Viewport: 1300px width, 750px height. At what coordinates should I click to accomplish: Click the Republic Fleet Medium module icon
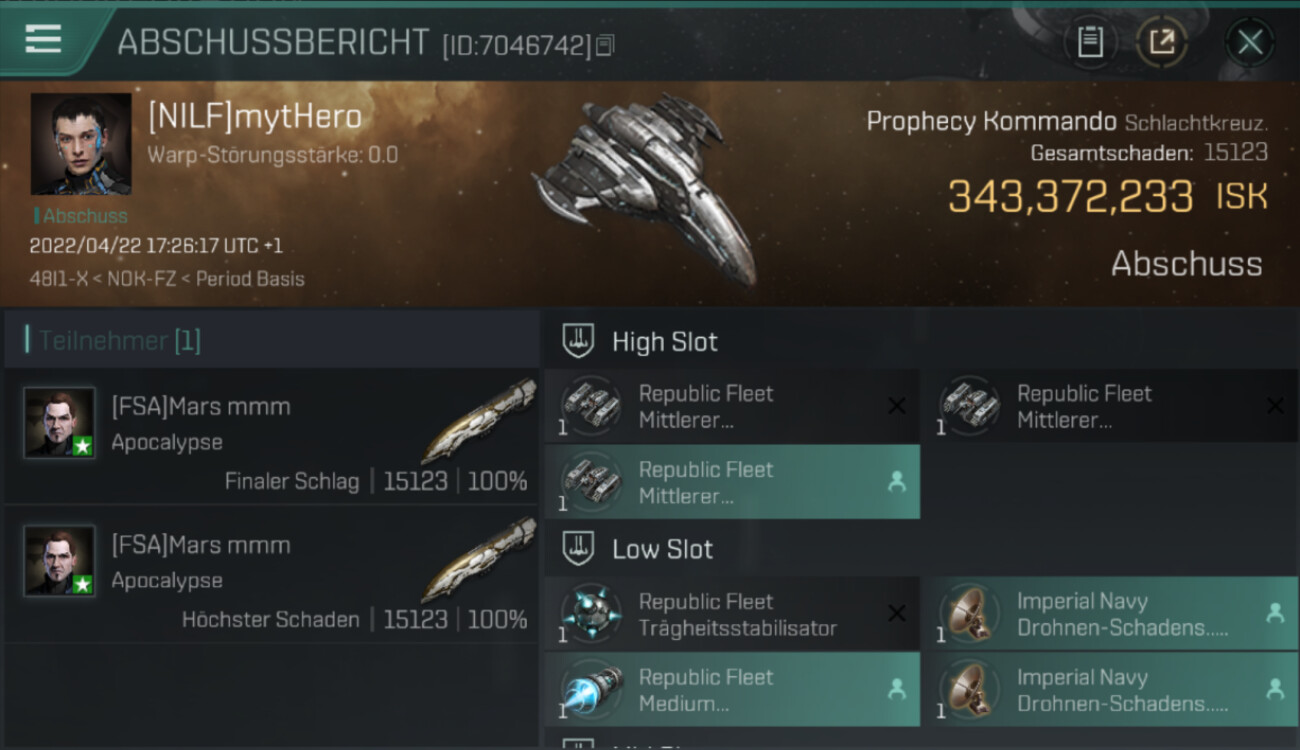(x=590, y=690)
